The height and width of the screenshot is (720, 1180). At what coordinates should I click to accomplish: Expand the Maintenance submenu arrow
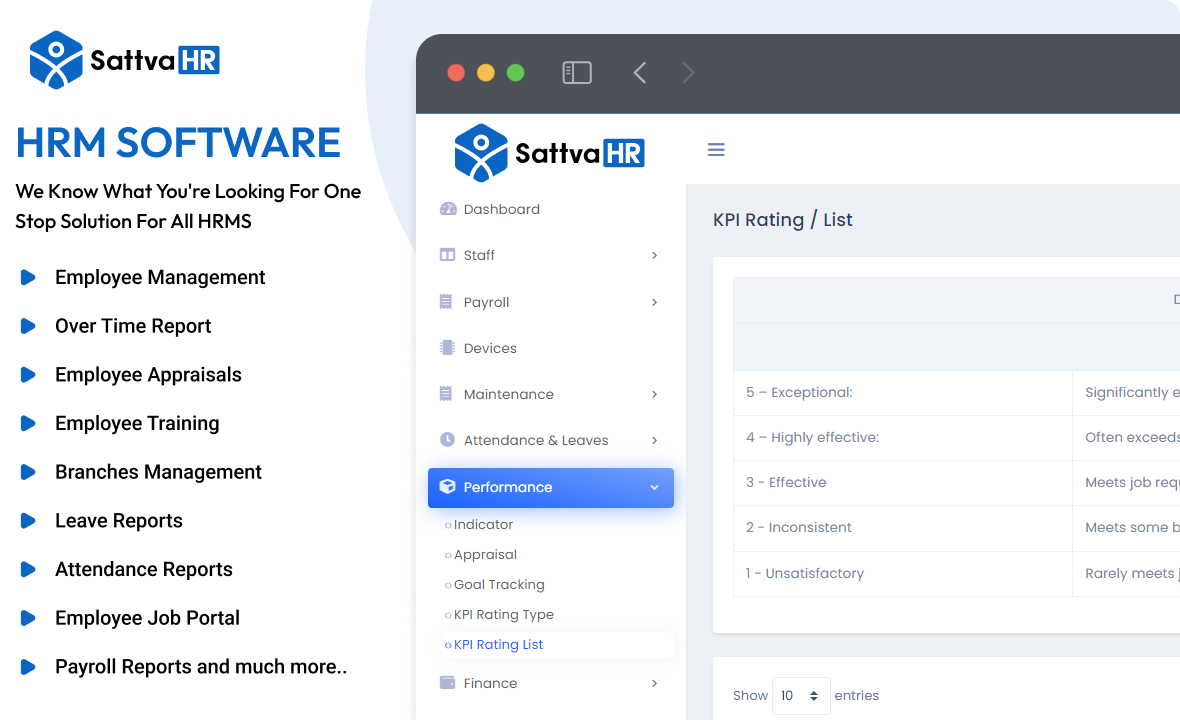(x=655, y=395)
